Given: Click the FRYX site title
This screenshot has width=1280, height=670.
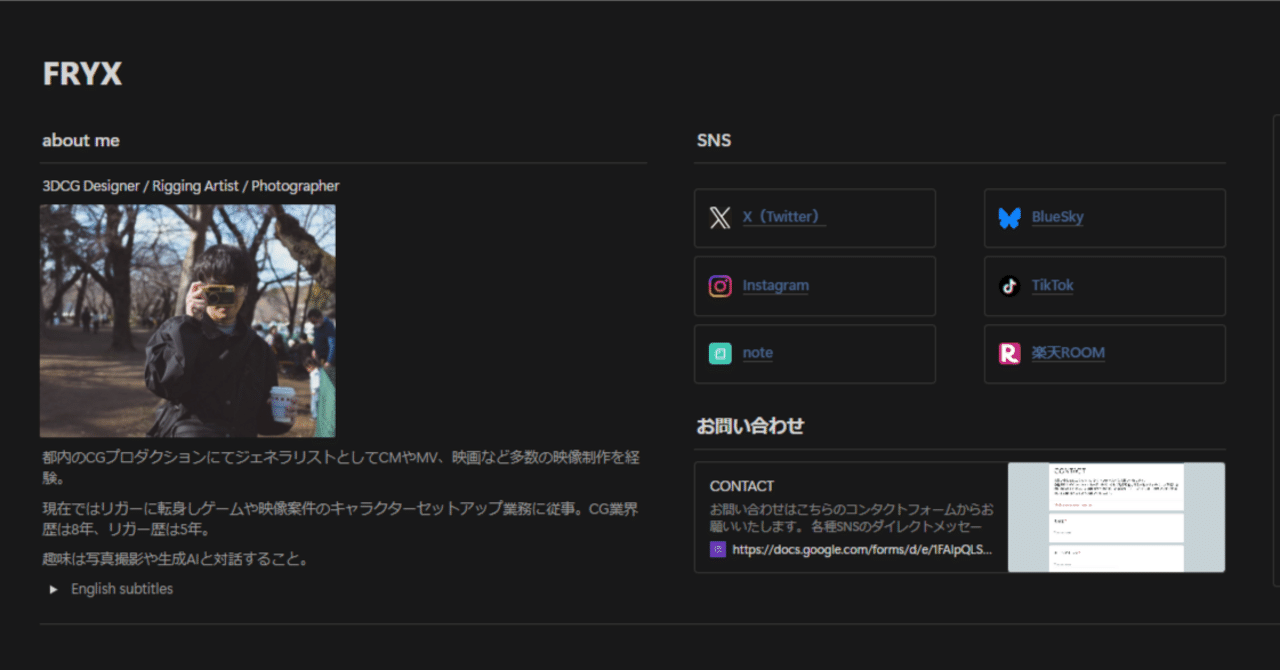Looking at the screenshot, I should pyautogui.click(x=82, y=73).
